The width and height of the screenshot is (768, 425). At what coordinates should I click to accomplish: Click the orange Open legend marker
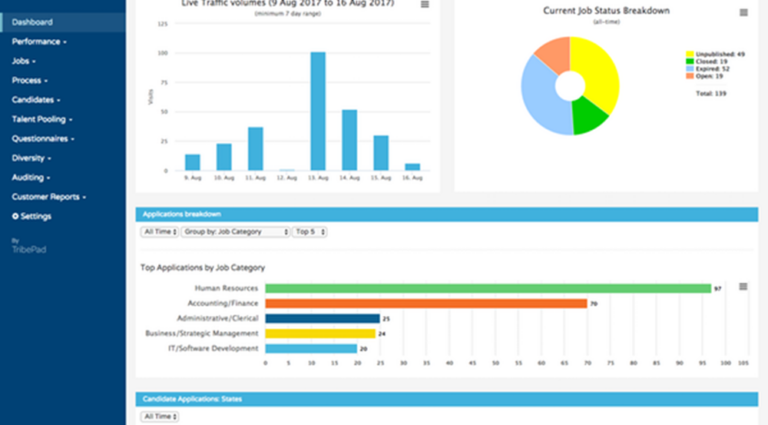tap(689, 76)
